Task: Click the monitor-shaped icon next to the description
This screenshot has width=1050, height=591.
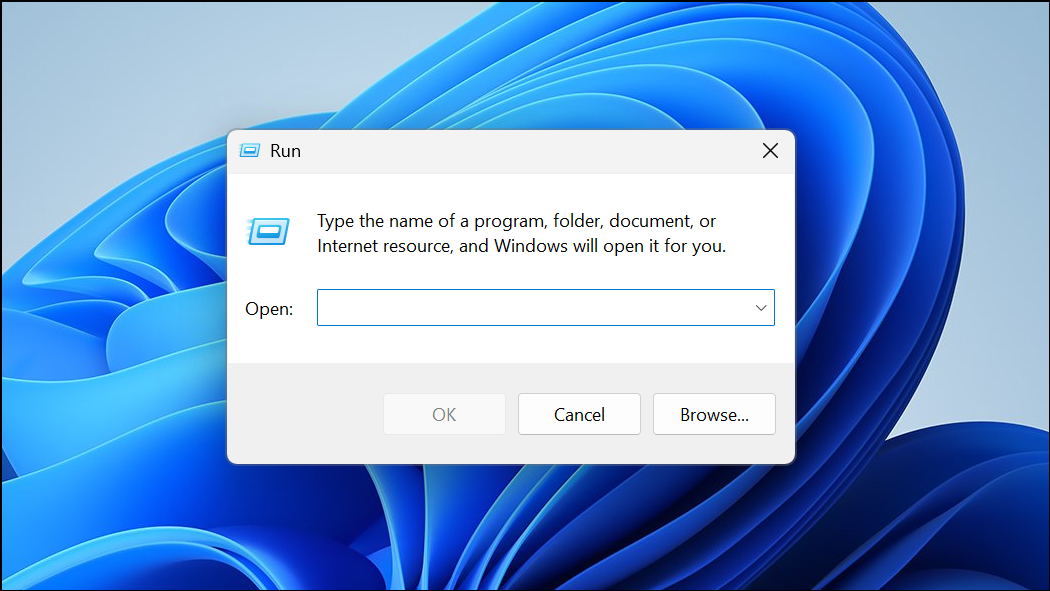Action: (268, 232)
